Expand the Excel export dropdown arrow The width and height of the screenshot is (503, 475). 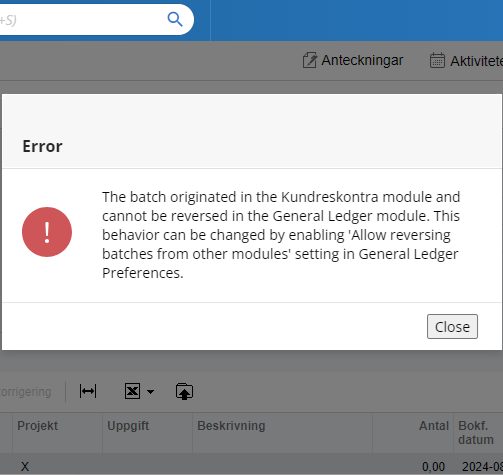click(x=150, y=392)
